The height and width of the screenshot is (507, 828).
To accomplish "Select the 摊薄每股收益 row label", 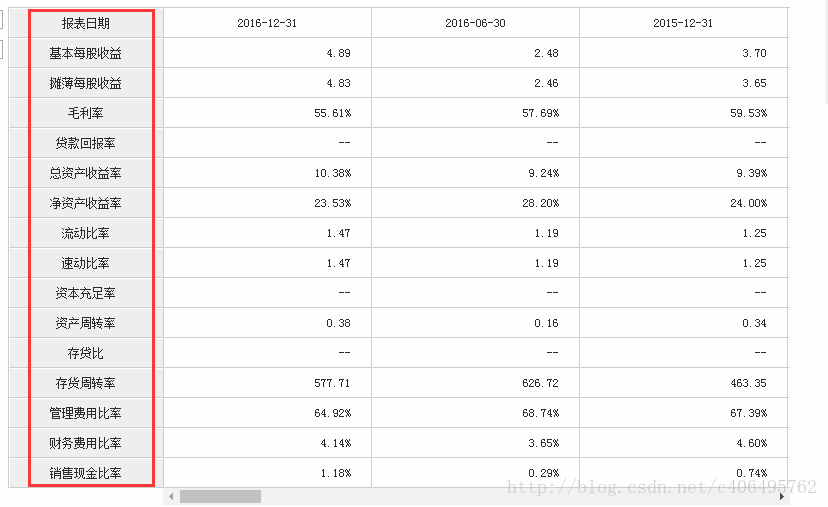I will [86, 83].
